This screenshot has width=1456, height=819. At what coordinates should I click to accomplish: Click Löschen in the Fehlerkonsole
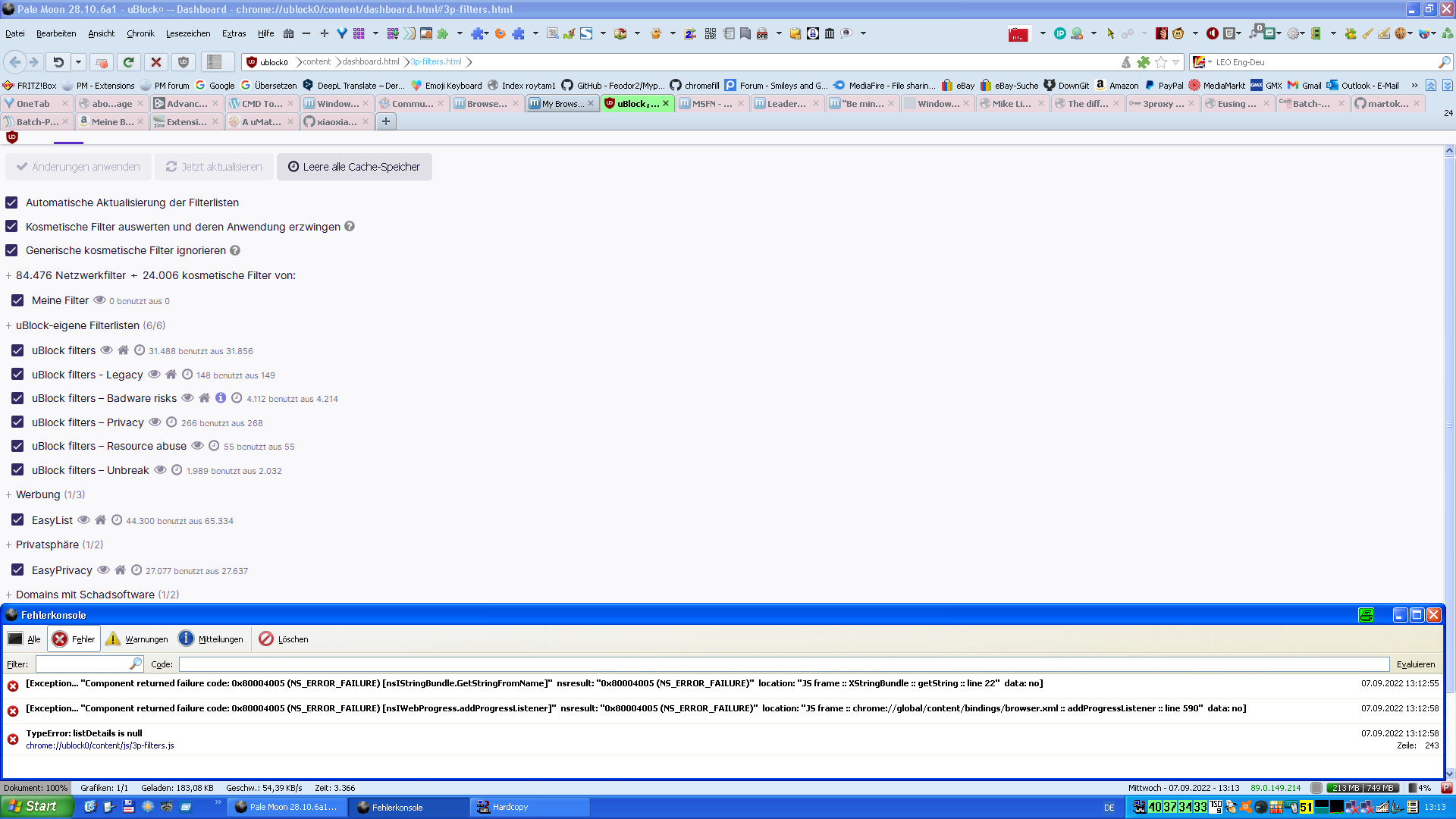coord(284,639)
